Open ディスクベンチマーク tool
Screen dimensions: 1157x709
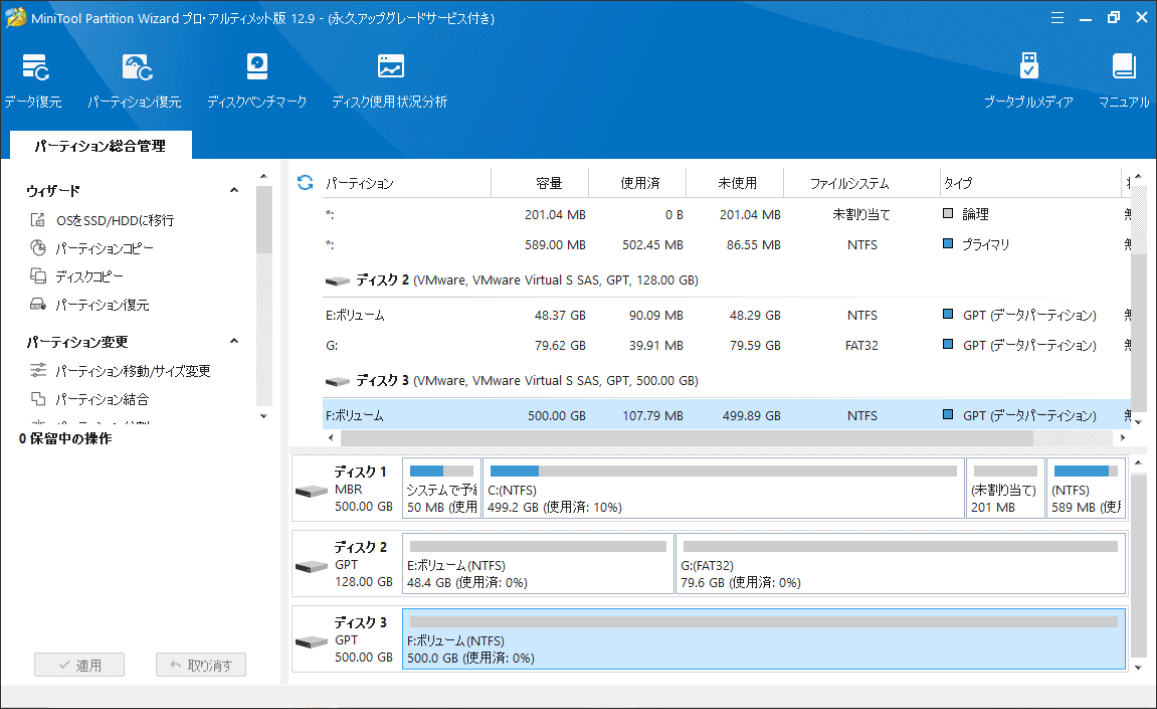(x=257, y=80)
